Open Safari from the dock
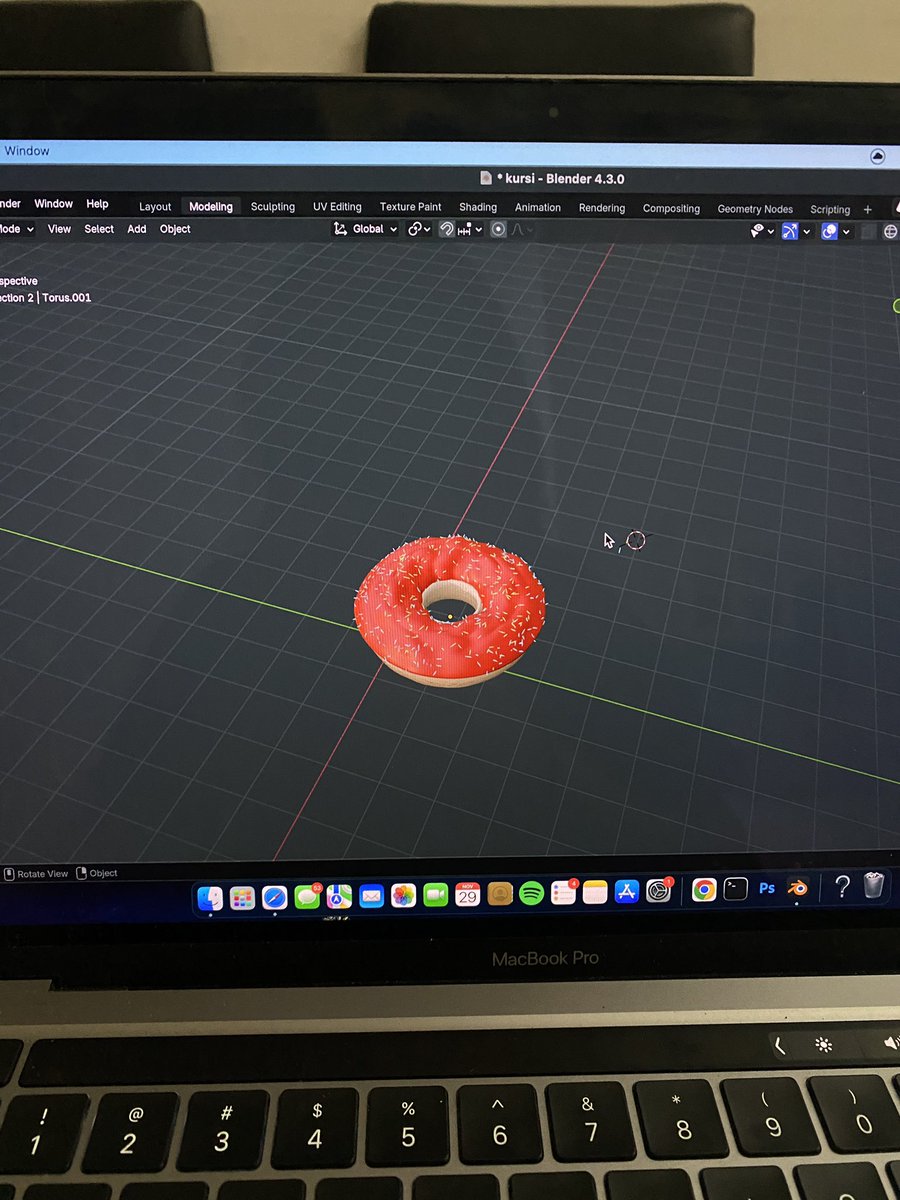 pos(274,897)
